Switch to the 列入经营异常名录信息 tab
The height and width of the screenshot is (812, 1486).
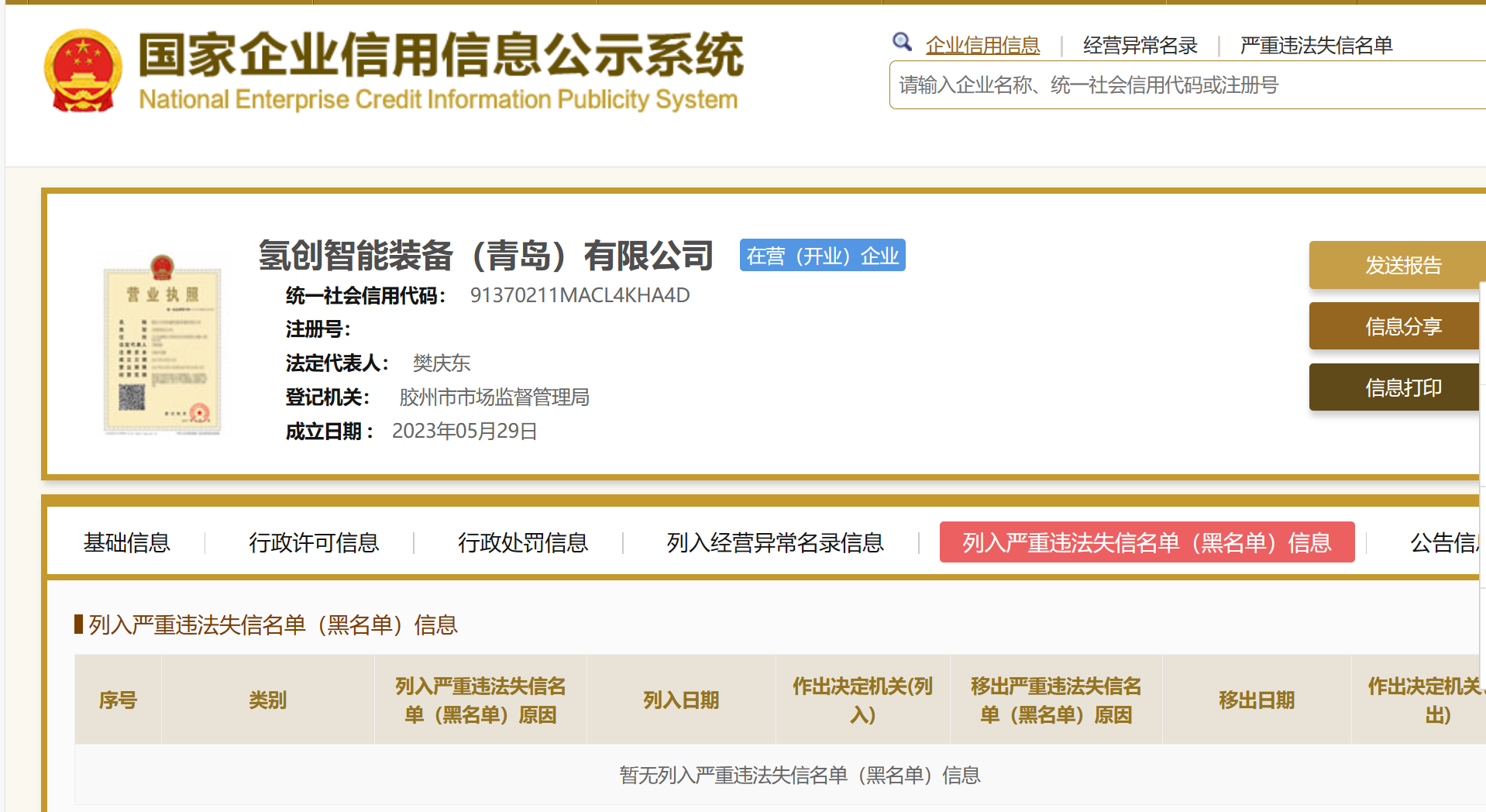coord(775,542)
